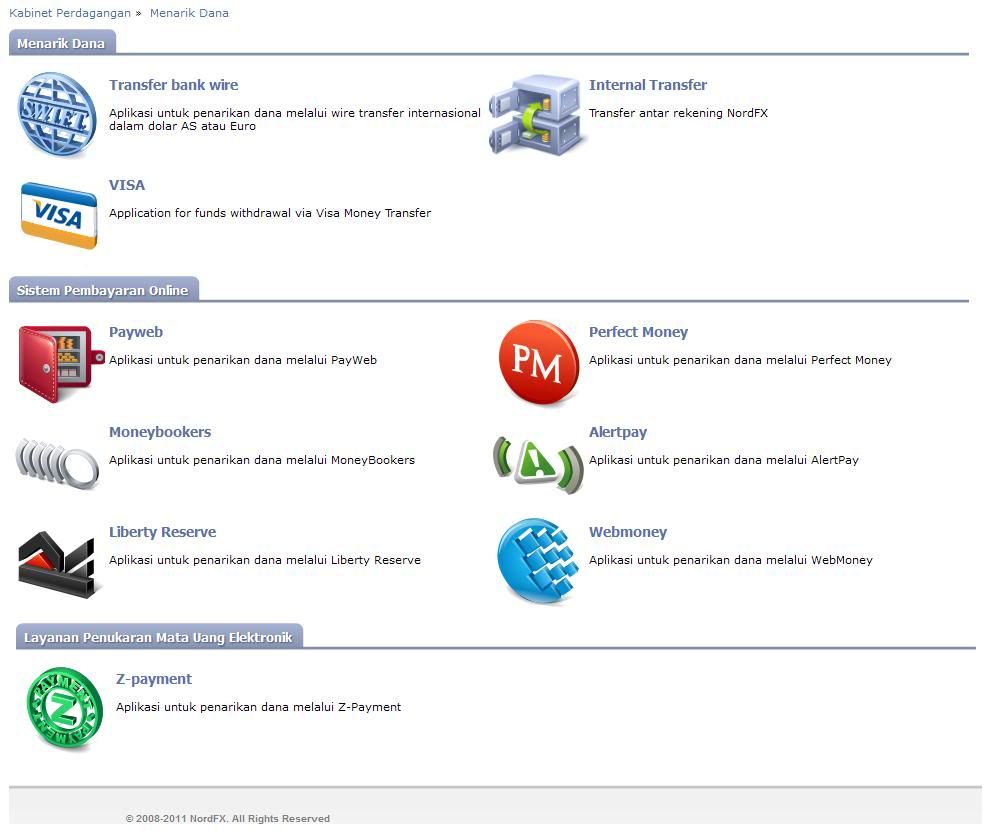
Task: Open the Internal Transfer link
Action: pyautogui.click(x=647, y=85)
